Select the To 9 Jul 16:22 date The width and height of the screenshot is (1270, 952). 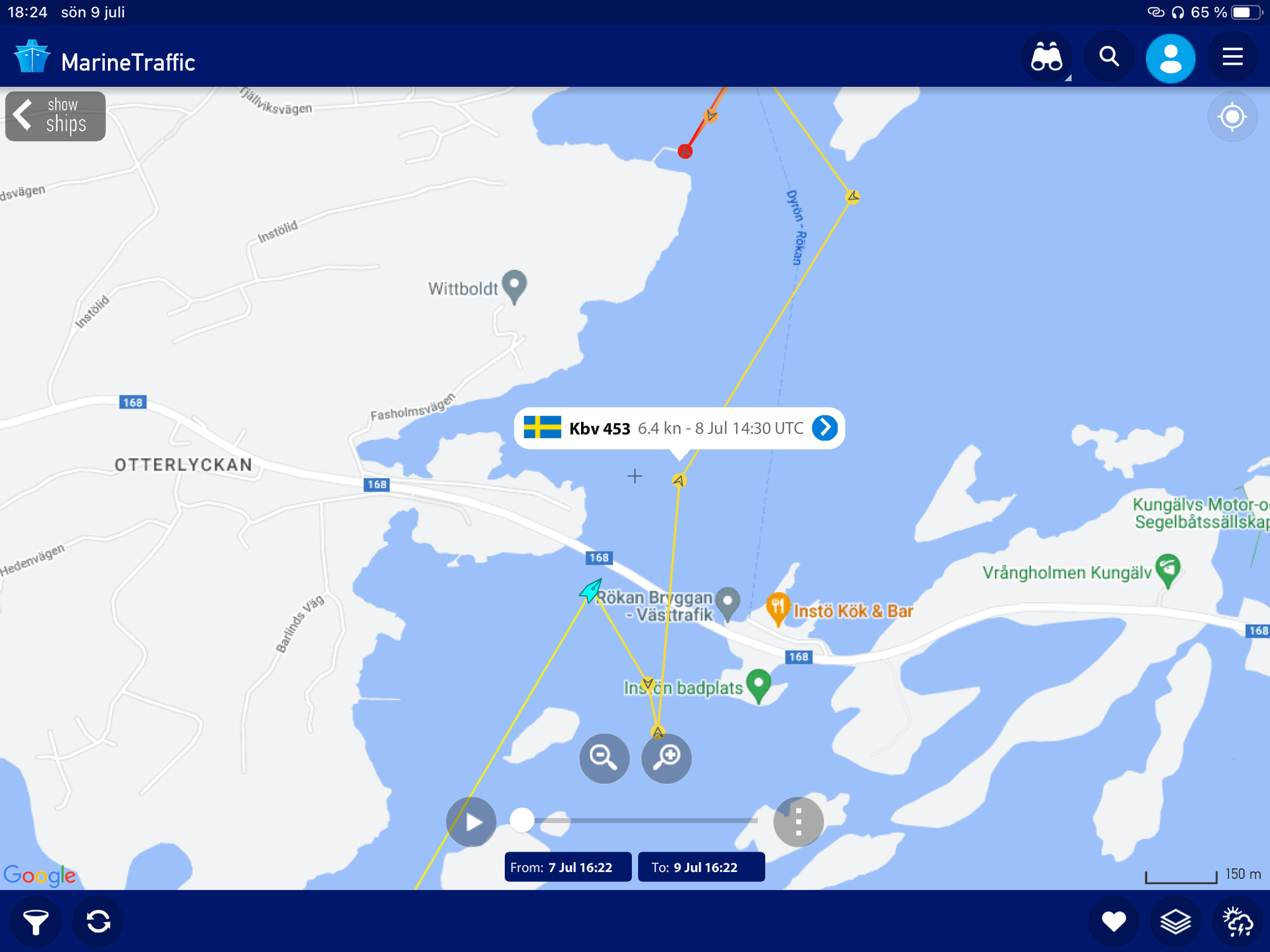pyautogui.click(x=701, y=867)
